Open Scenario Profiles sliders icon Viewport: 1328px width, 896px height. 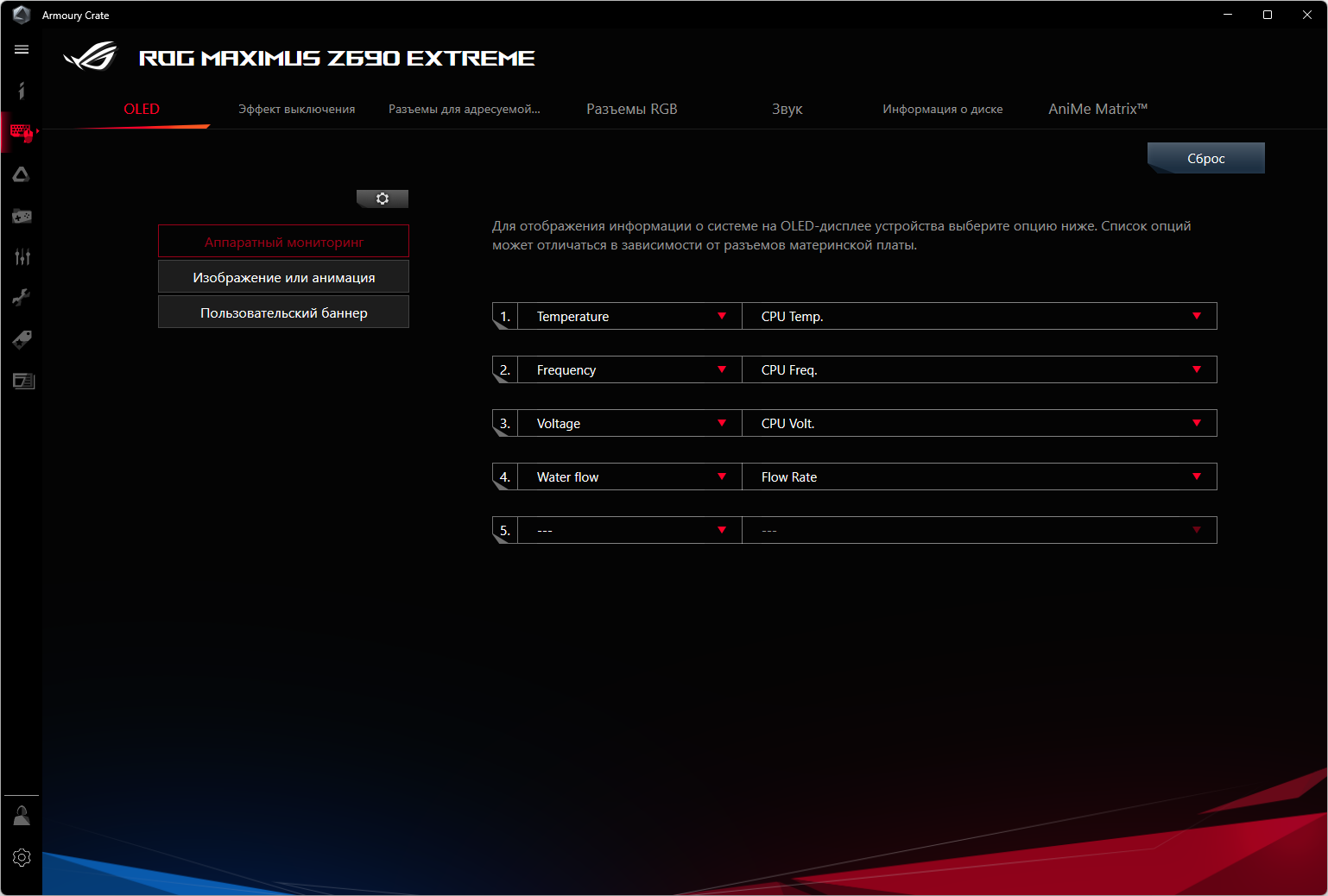pos(22,256)
